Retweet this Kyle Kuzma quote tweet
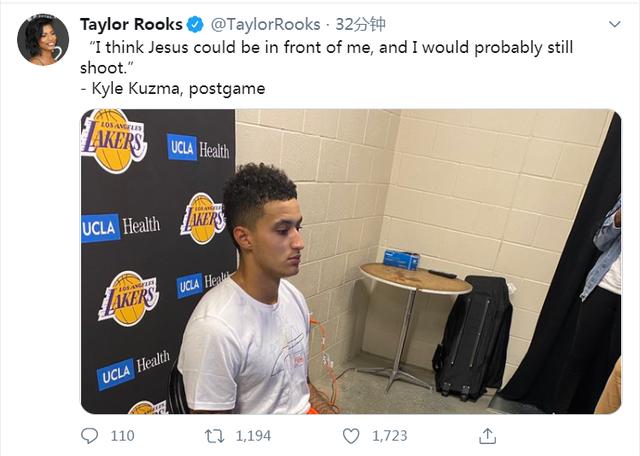 [x=215, y=436]
